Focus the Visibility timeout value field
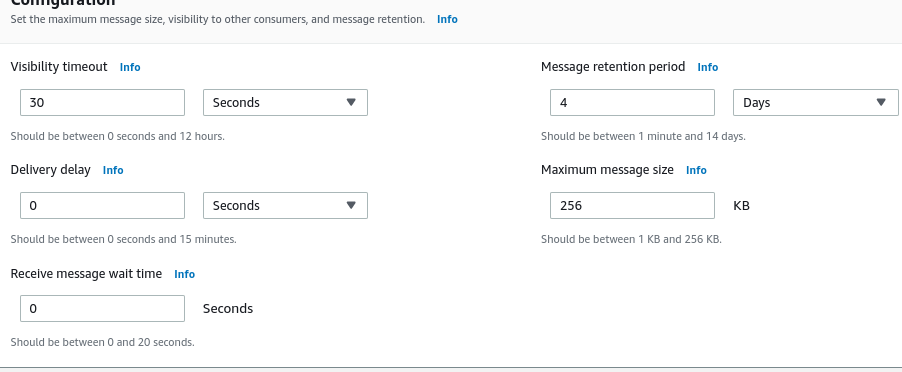Screen dimensions: 902x372 click(102, 102)
